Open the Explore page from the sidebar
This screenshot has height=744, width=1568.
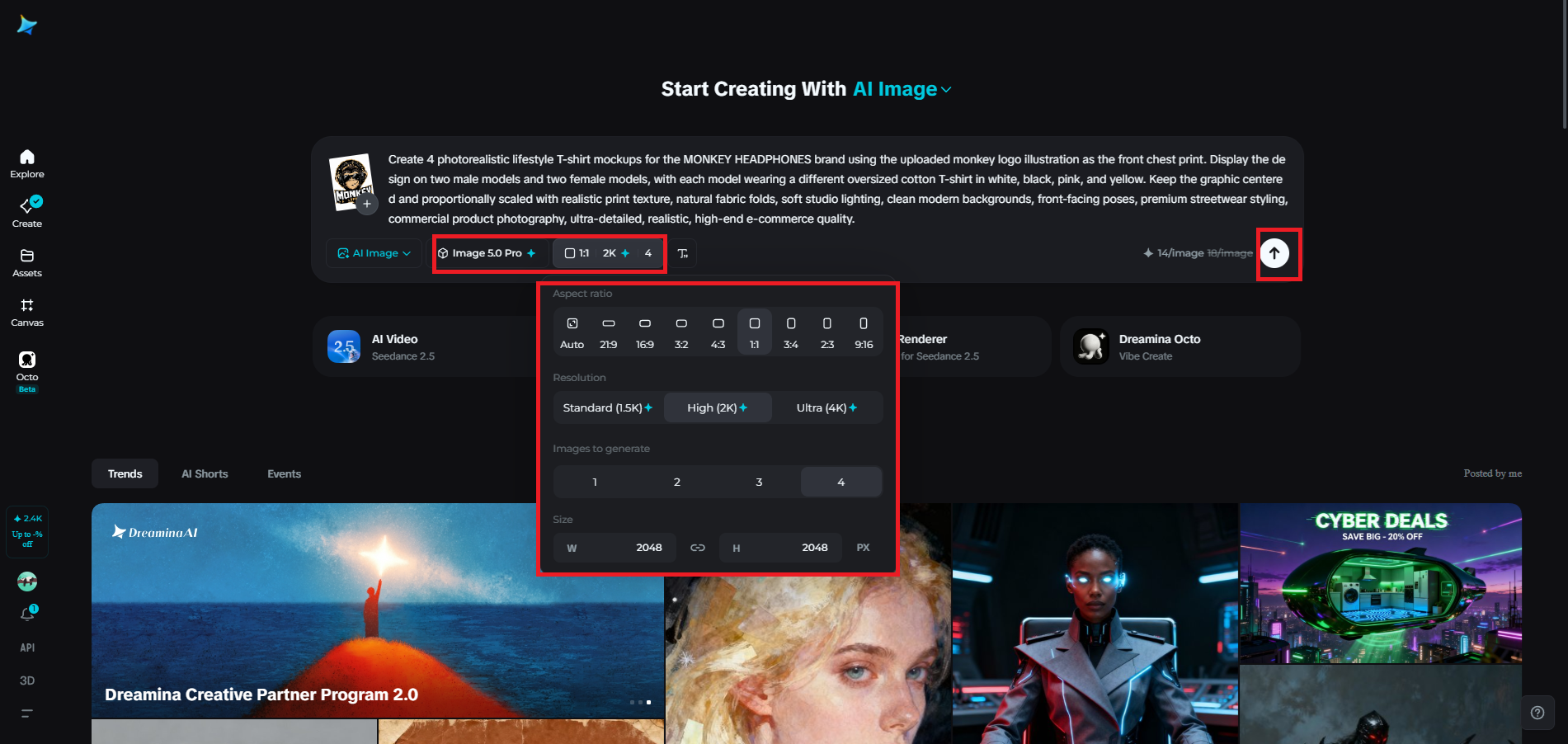27,163
